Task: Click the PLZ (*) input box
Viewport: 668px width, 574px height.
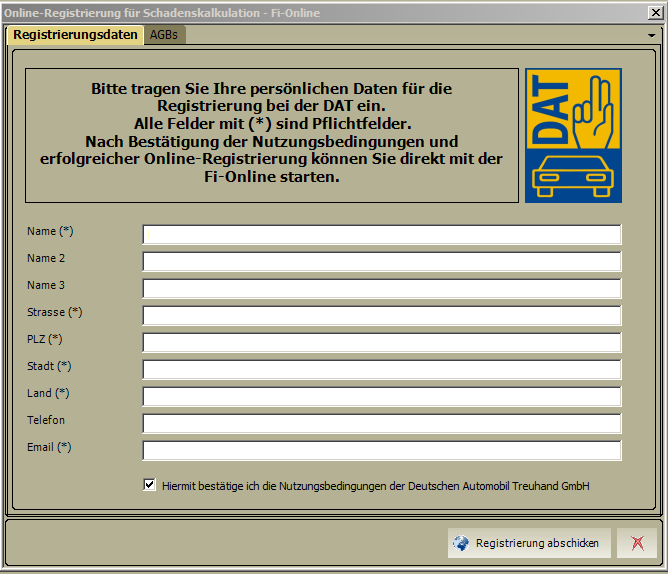Action: coord(382,342)
